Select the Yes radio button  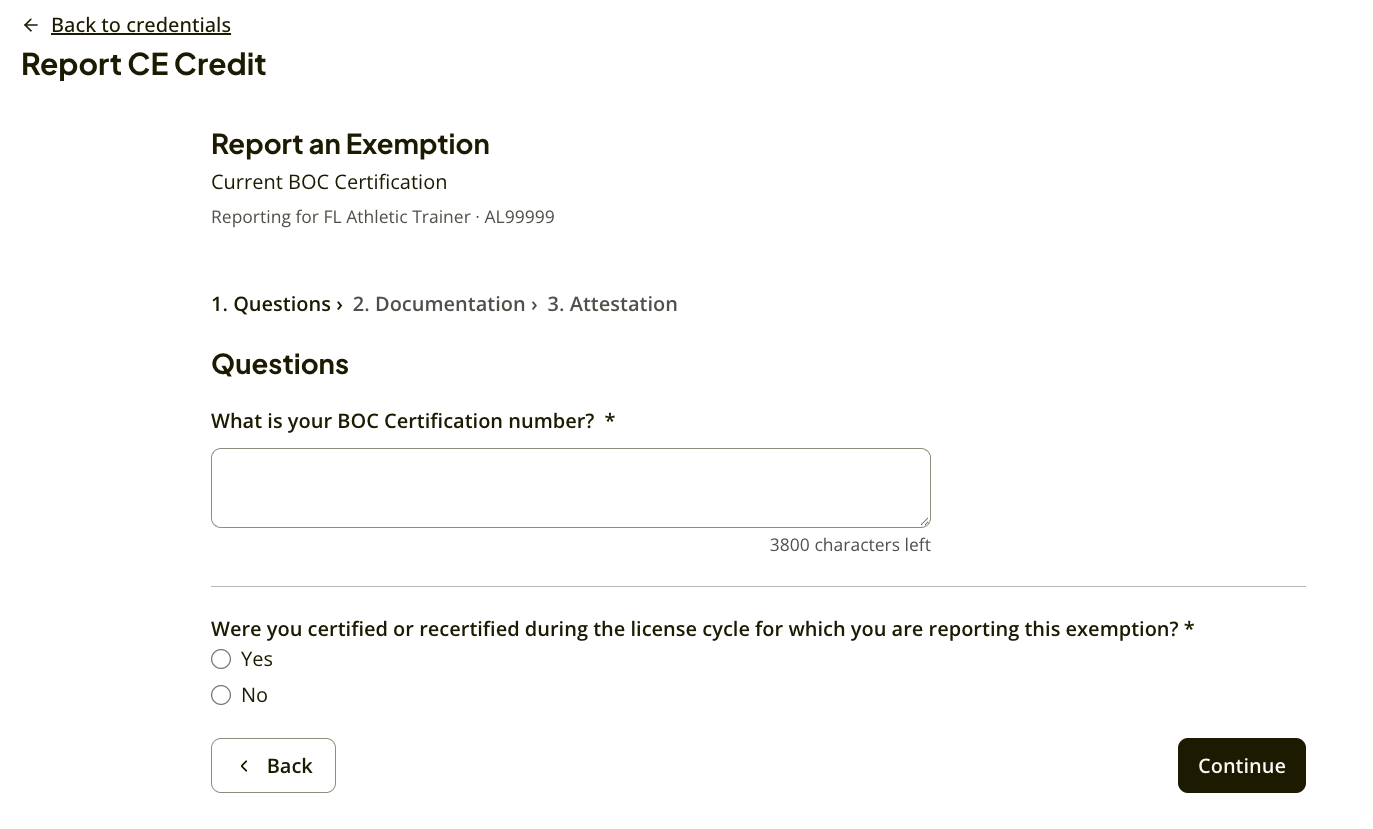[221, 659]
